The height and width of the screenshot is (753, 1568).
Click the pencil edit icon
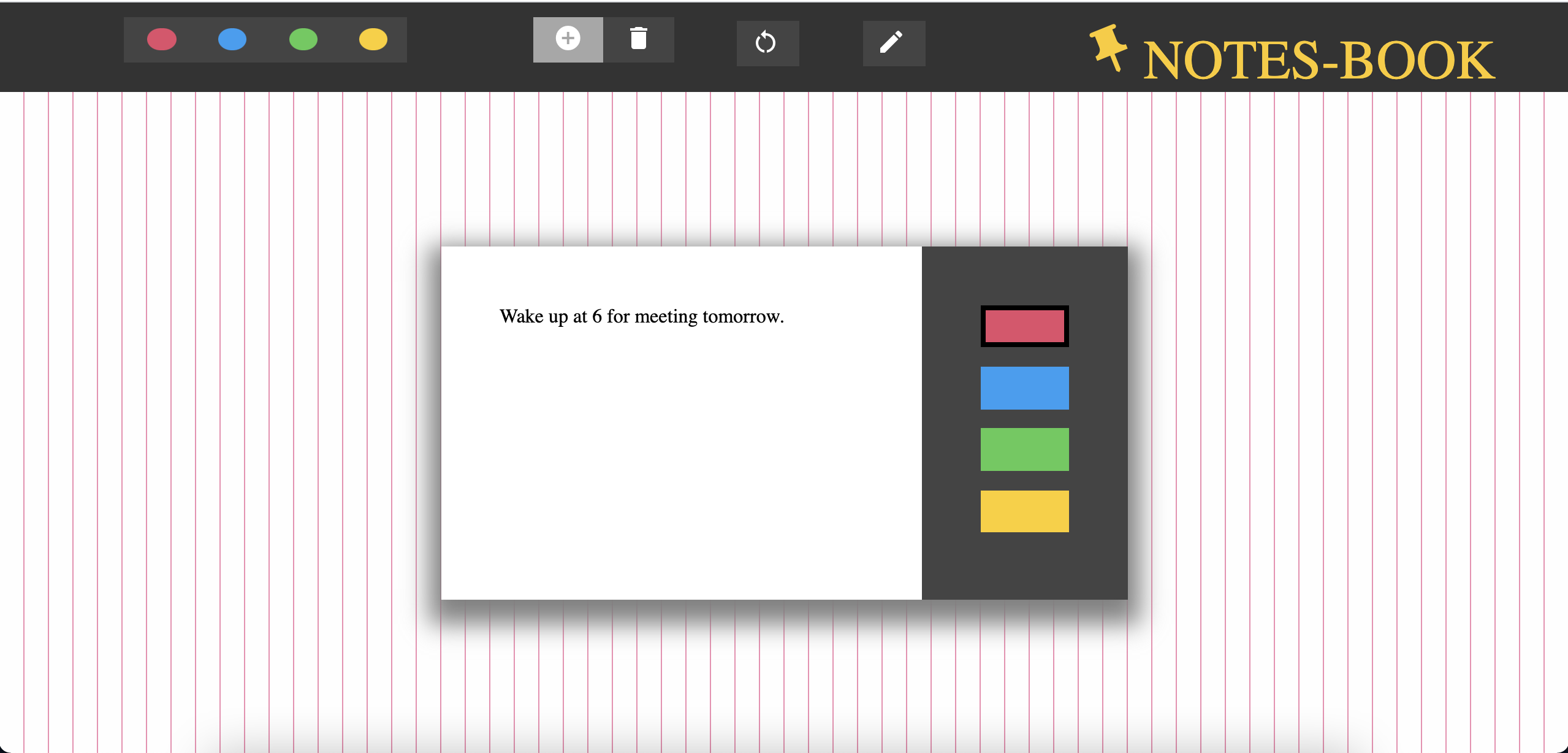pos(892,42)
